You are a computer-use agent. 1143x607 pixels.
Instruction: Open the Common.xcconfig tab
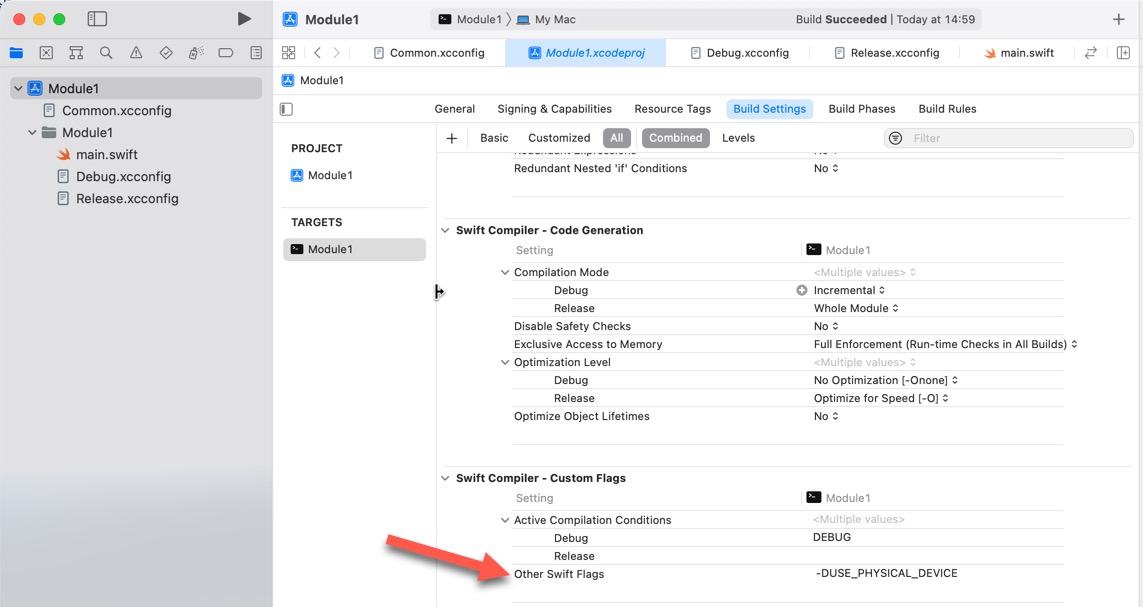tap(429, 52)
